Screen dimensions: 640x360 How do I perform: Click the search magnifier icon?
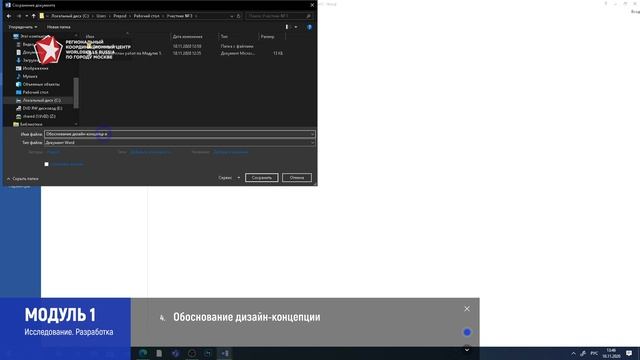[x=309, y=16]
